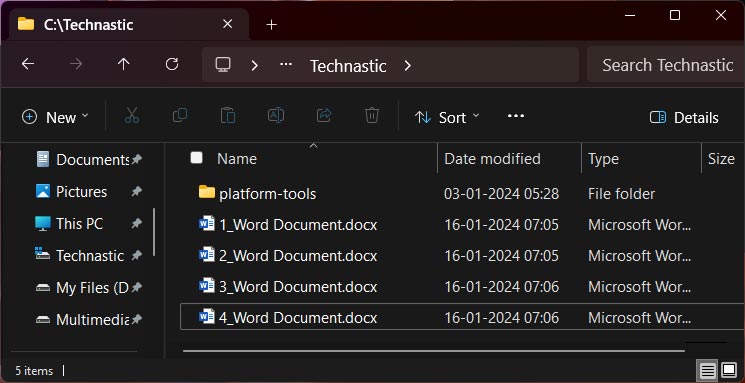This screenshot has height=383, width=745.
Task: Click the Rename icon in toolbar
Action: pos(276,115)
